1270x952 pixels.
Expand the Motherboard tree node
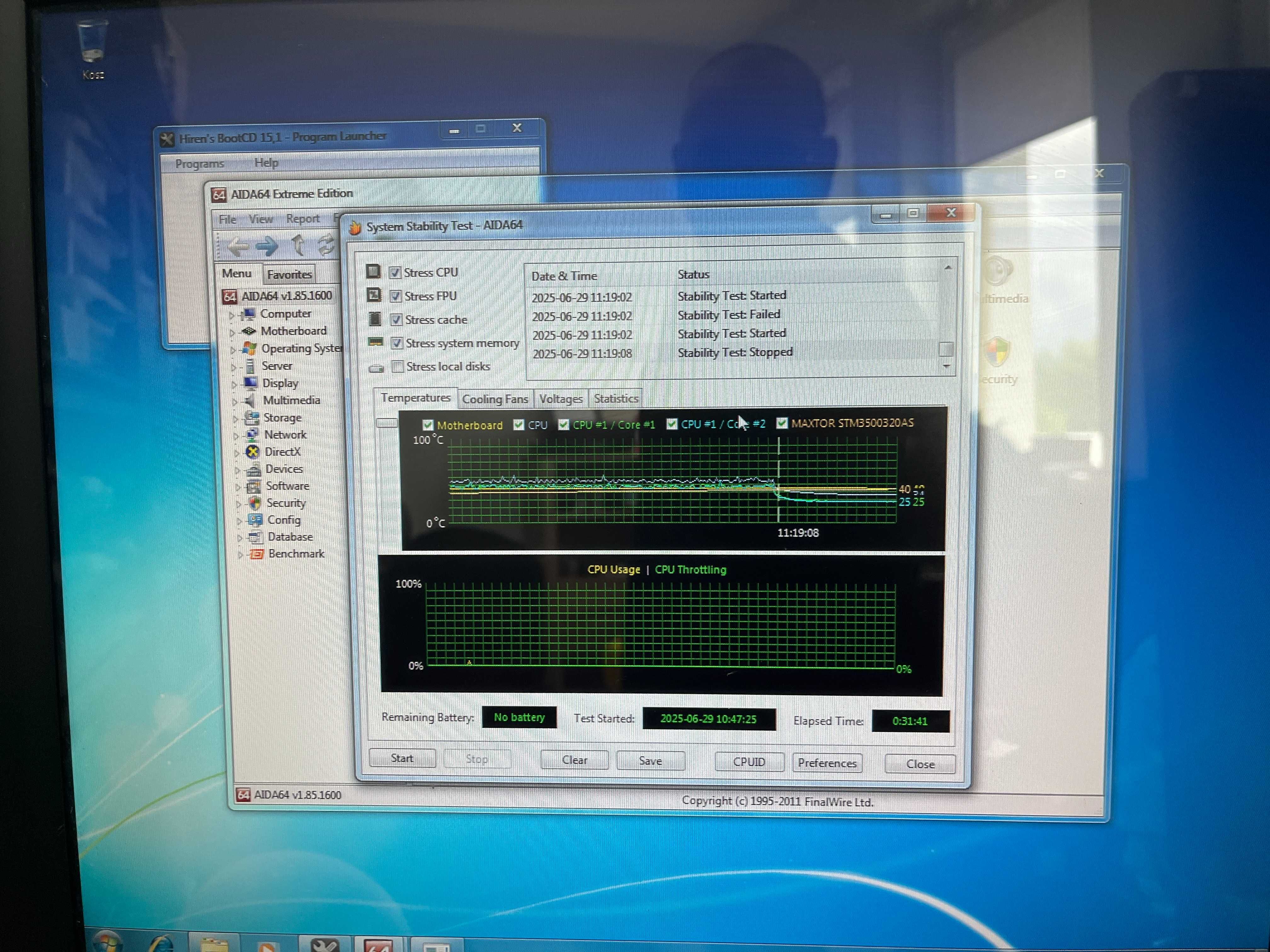point(232,332)
